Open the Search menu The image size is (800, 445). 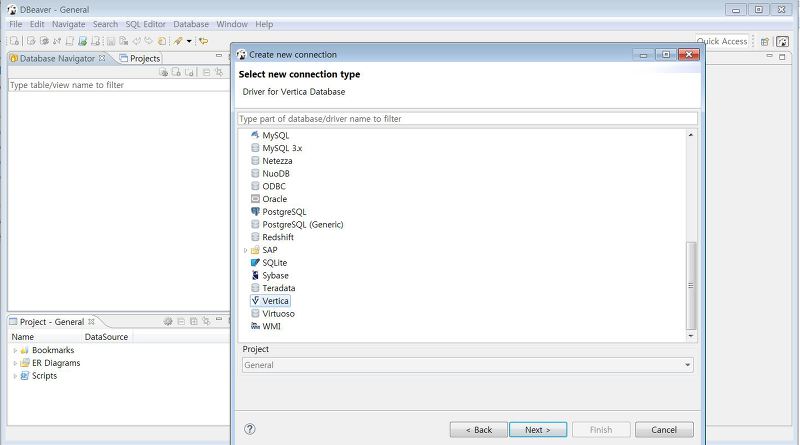tap(105, 24)
